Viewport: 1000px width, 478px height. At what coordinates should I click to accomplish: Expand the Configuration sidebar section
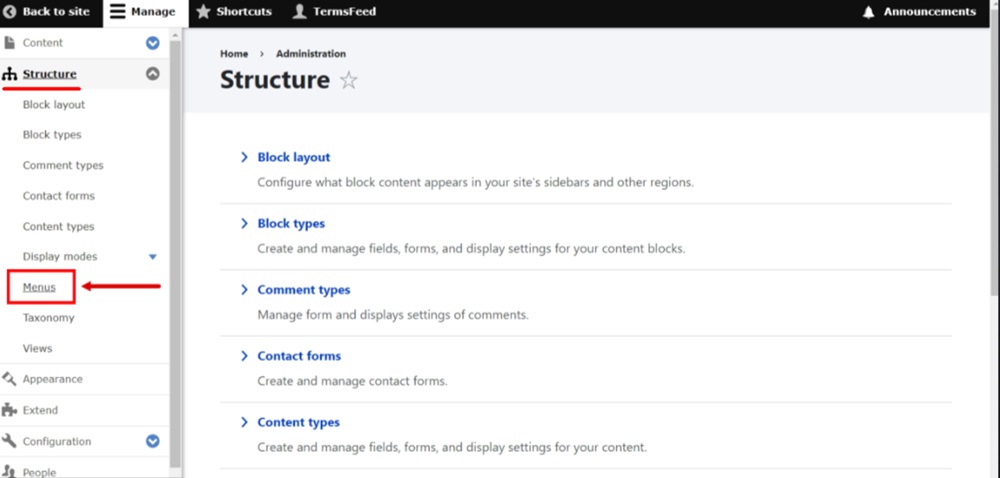pyautogui.click(x=152, y=441)
